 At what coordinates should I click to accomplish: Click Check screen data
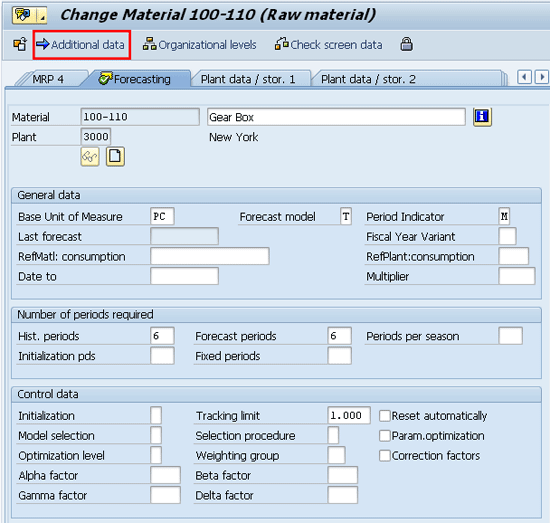328,45
